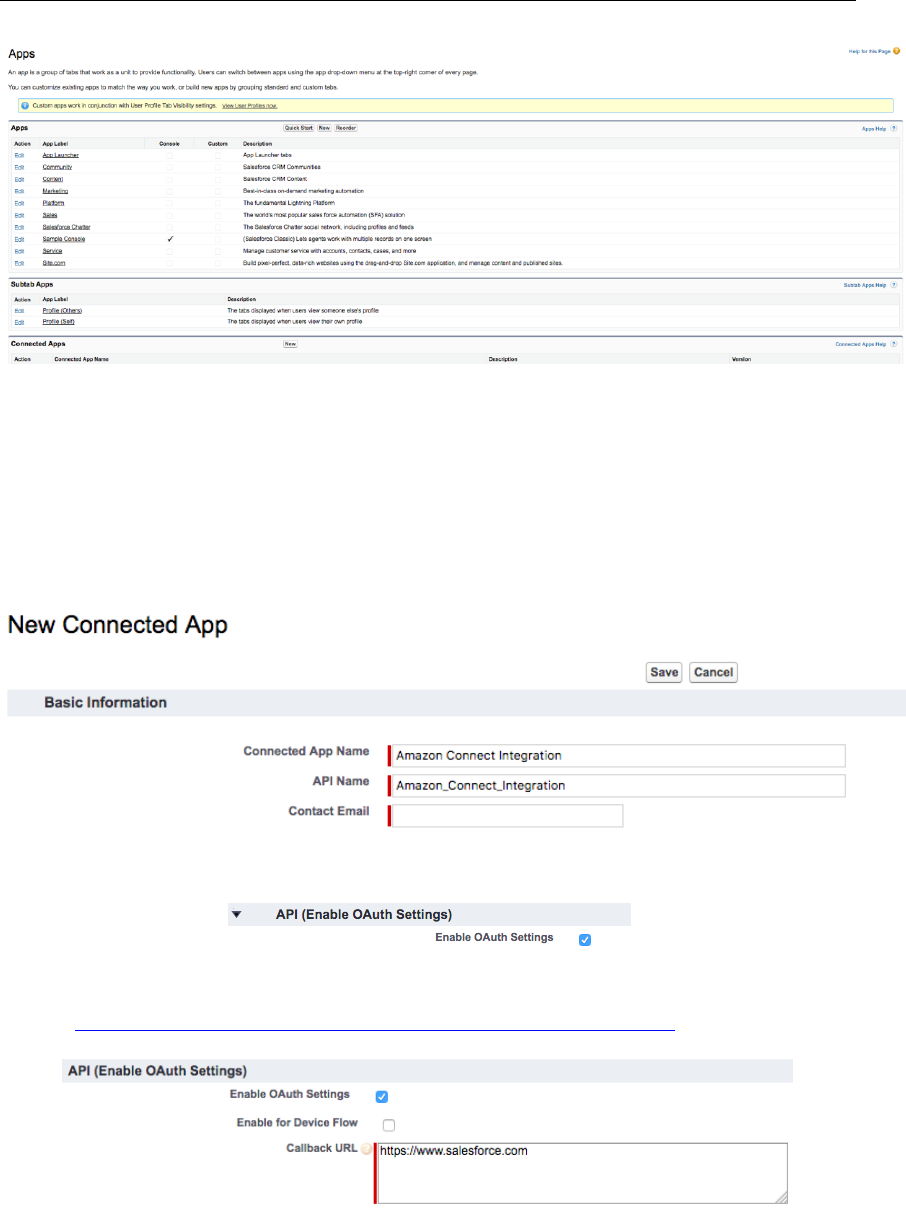Click 'App Launcher tabs' description text
The width and height of the screenshot is (906, 1211).
pos(267,155)
